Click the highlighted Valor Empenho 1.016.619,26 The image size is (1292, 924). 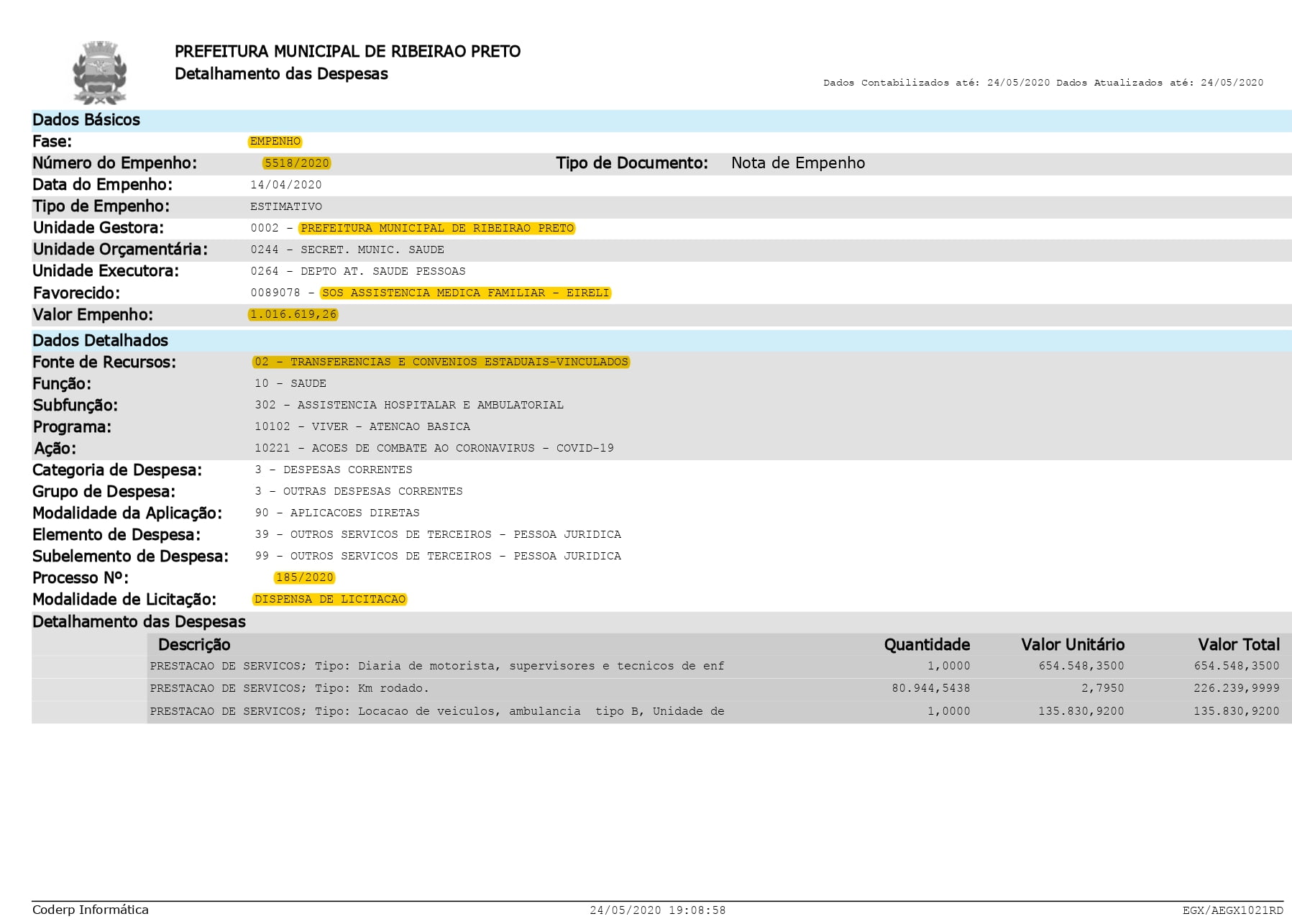coord(293,314)
